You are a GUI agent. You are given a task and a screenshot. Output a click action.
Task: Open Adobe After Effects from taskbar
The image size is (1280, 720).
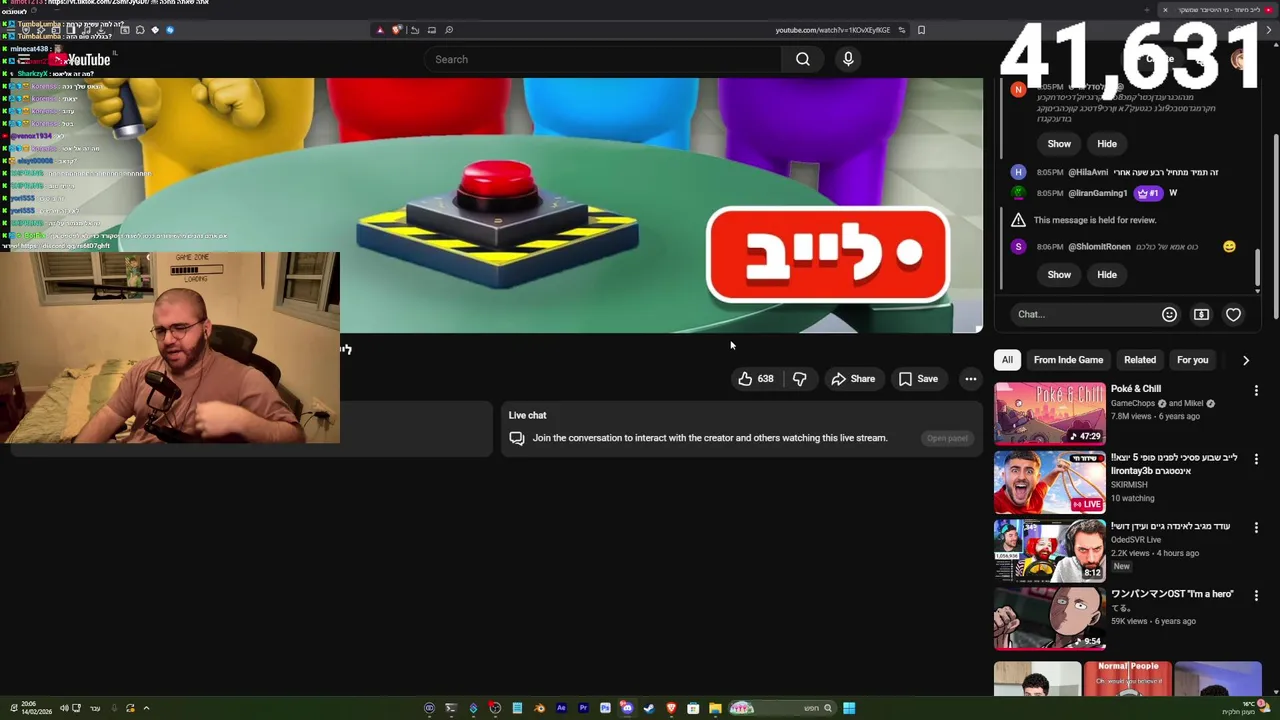(561, 708)
